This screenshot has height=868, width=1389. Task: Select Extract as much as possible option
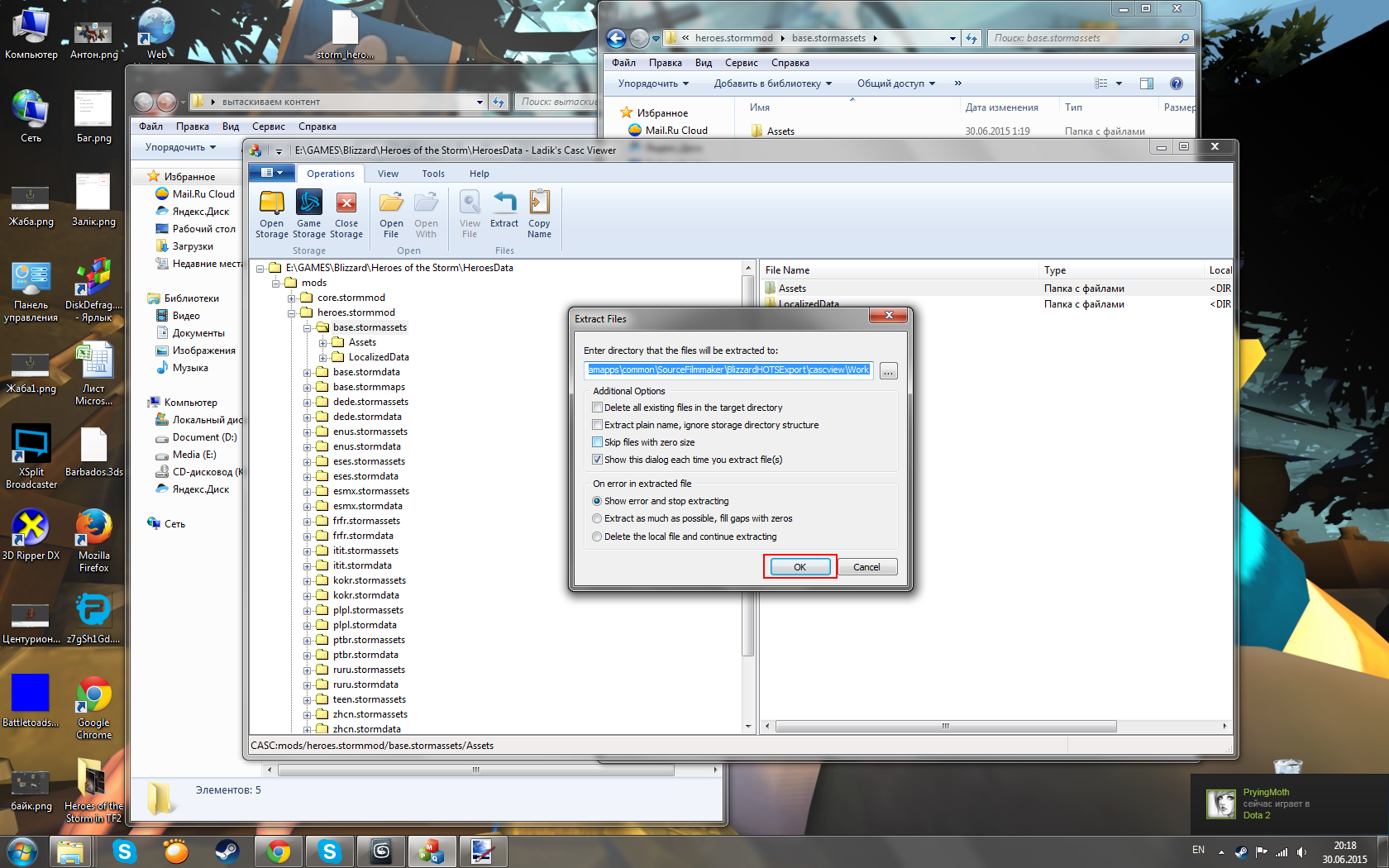pyautogui.click(x=597, y=518)
